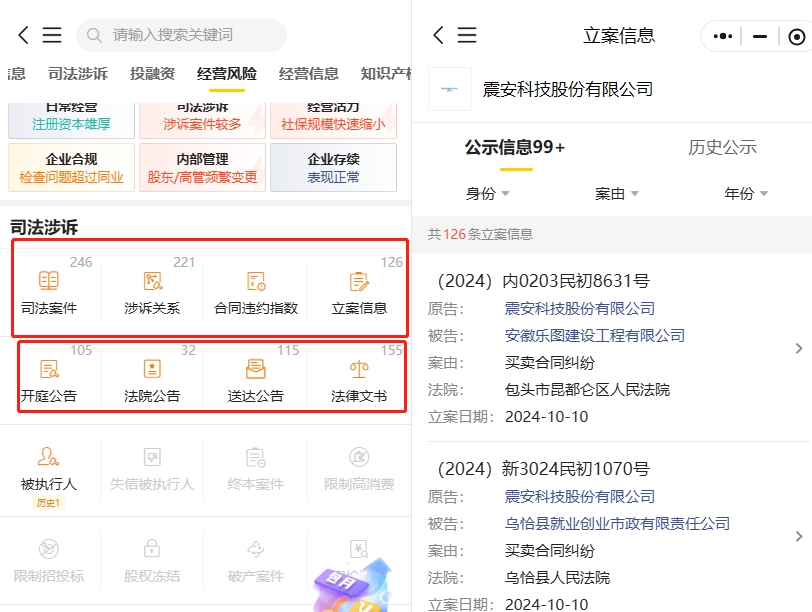This screenshot has width=812, height=612.
Task: Open defendant 安徽乐图建设工程有限公司 link
Action: click(594, 336)
